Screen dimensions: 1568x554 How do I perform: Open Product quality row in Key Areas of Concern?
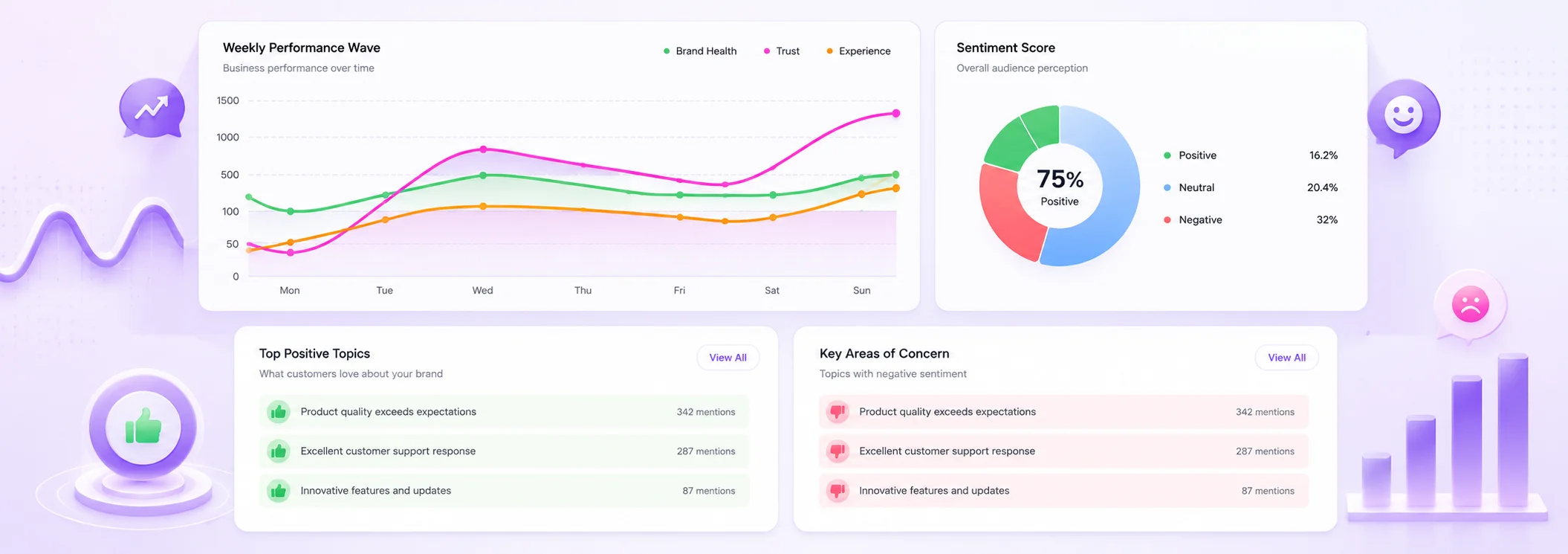point(1063,412)
